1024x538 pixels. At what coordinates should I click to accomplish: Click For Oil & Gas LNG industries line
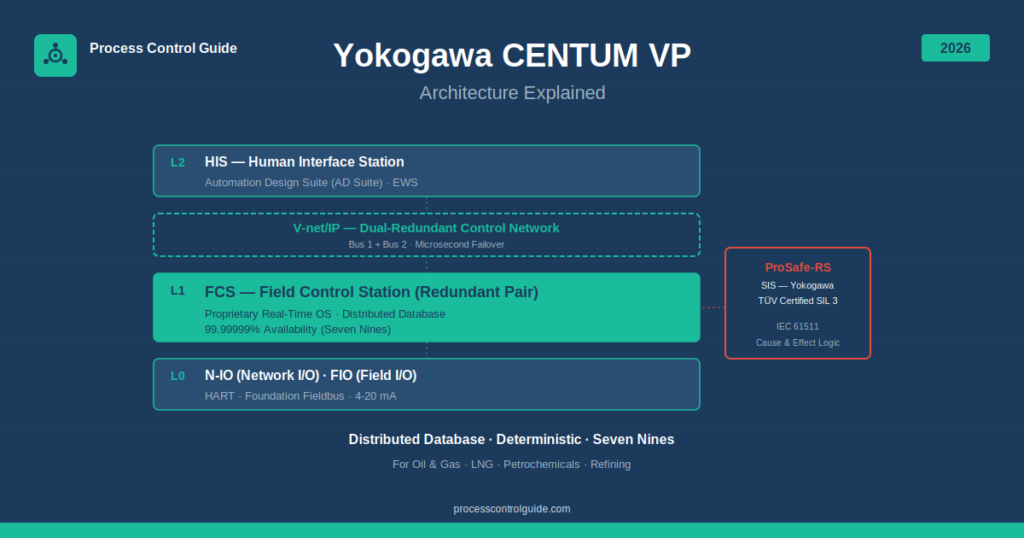coord(511,464)
